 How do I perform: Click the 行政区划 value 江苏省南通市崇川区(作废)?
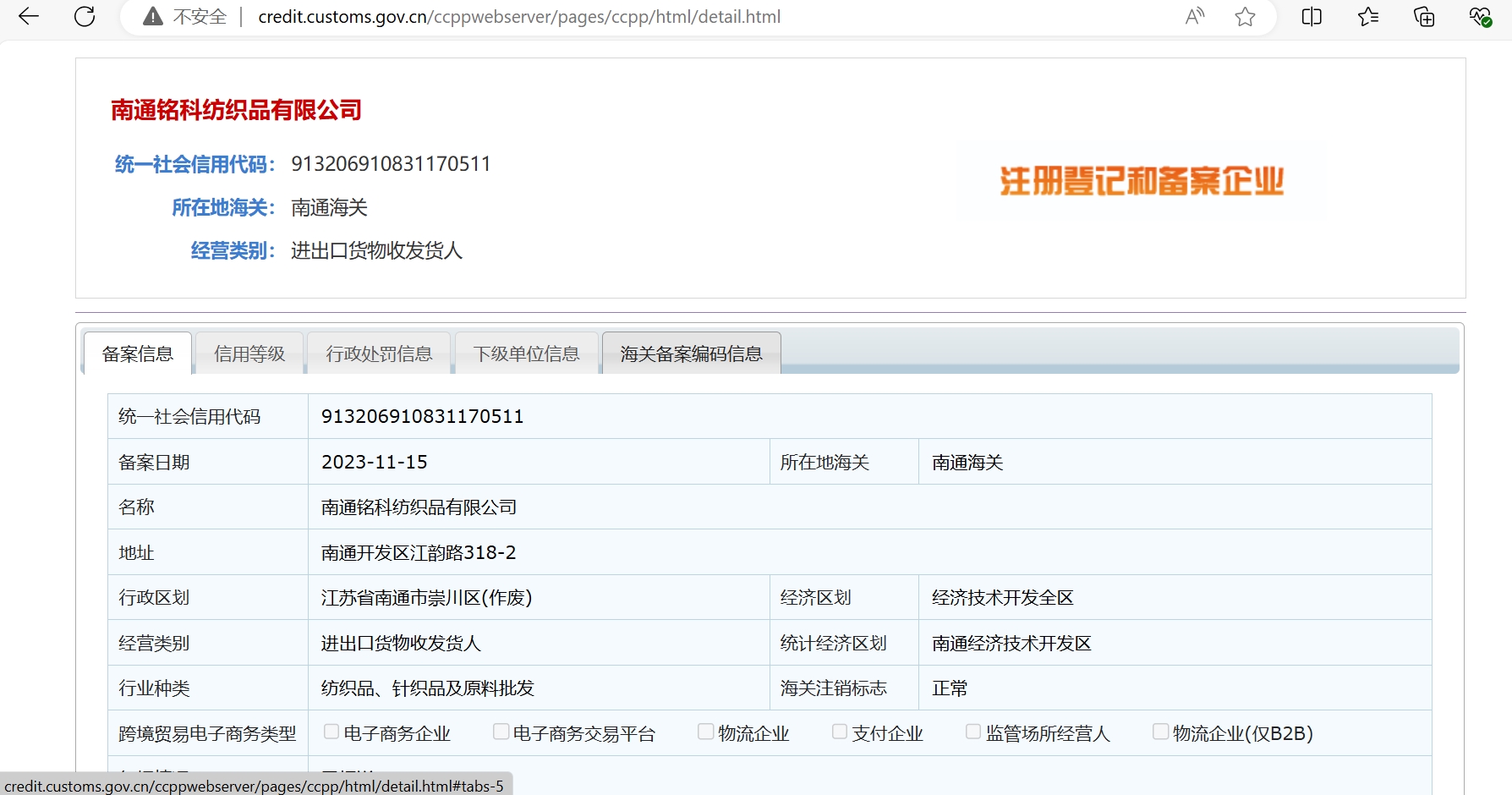click(x=427, y=598)
